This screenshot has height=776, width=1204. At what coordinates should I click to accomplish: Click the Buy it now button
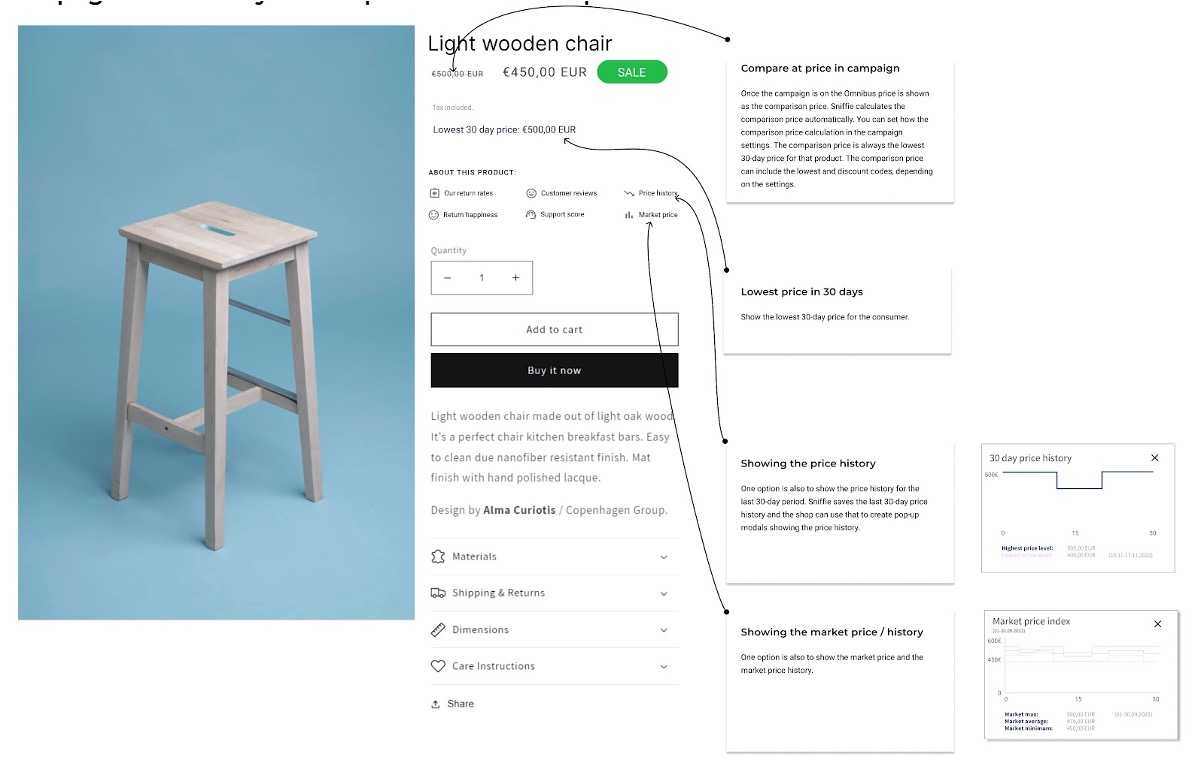554,370
